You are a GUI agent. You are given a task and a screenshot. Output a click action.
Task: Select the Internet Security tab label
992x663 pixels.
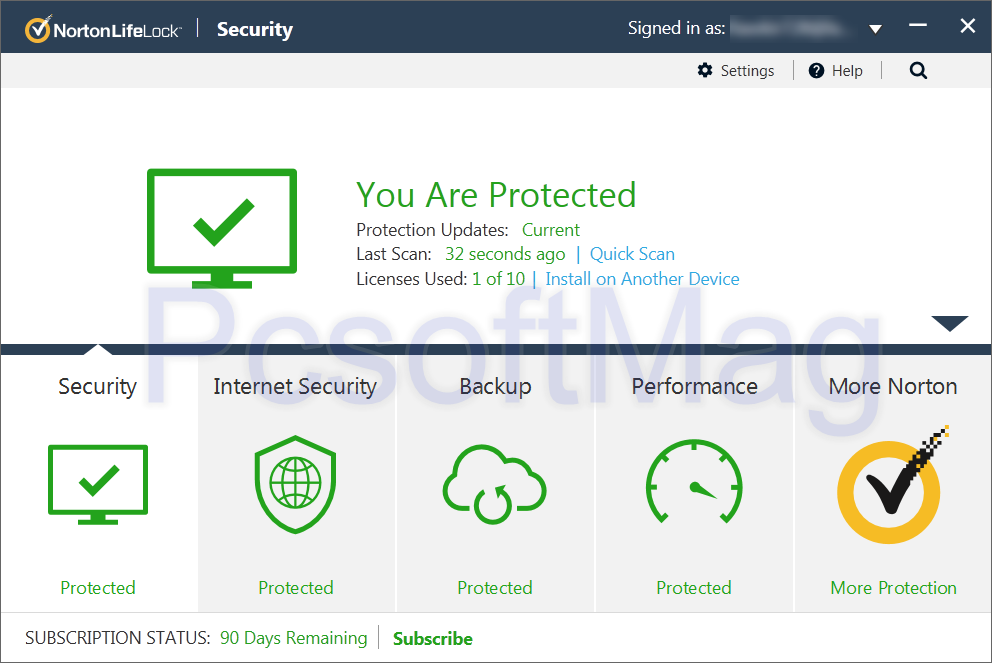(295, 387)
